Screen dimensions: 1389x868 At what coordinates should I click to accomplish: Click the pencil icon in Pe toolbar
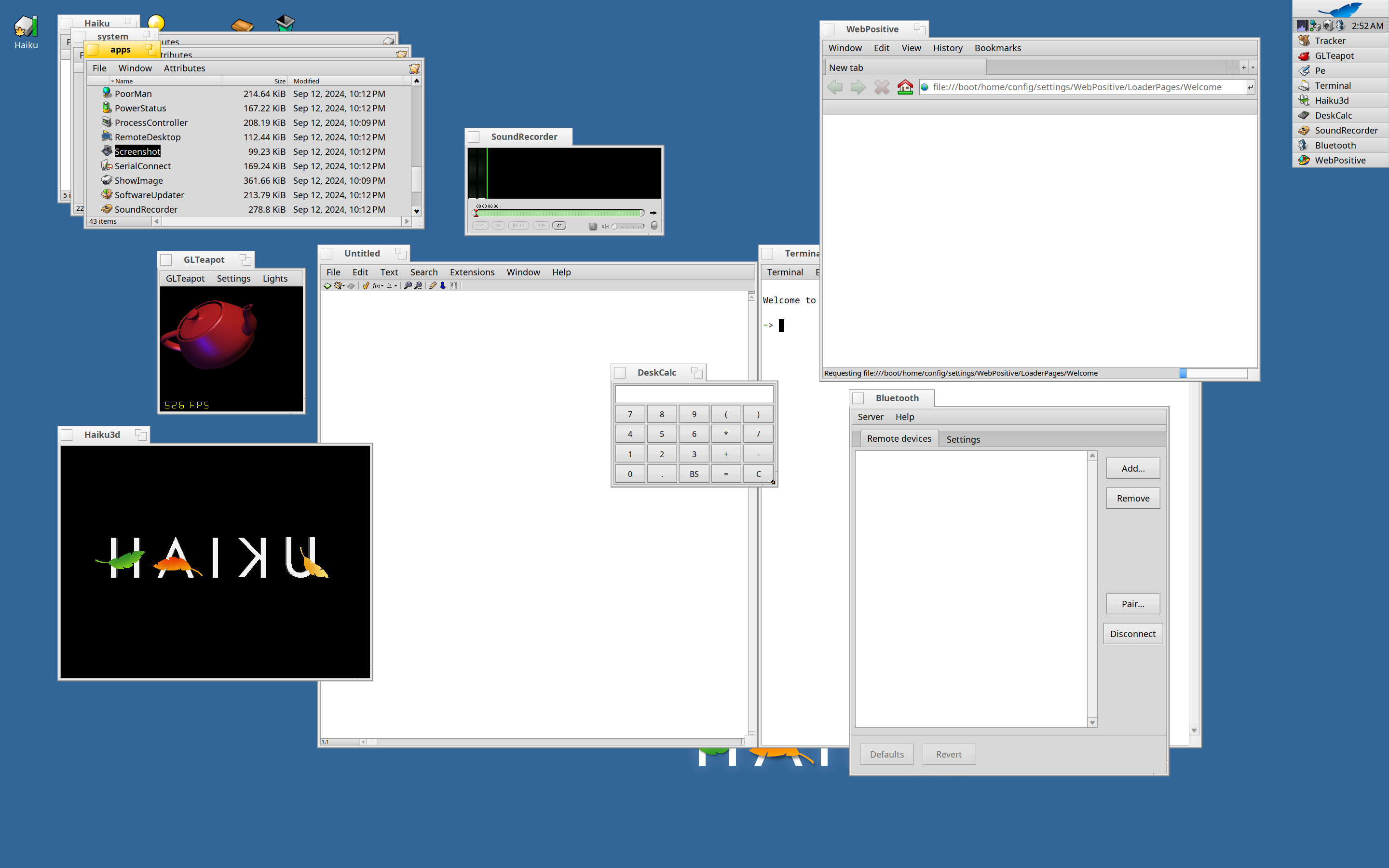[x=433, y=285]
